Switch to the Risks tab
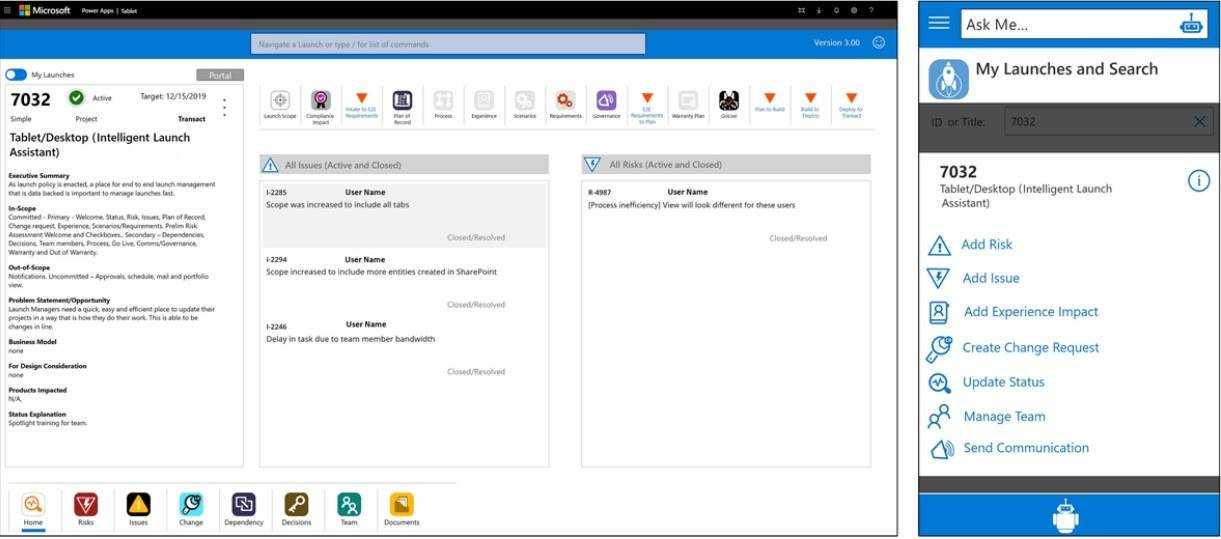Viewport: 1221px width, 539px height. tap(86, 507)
